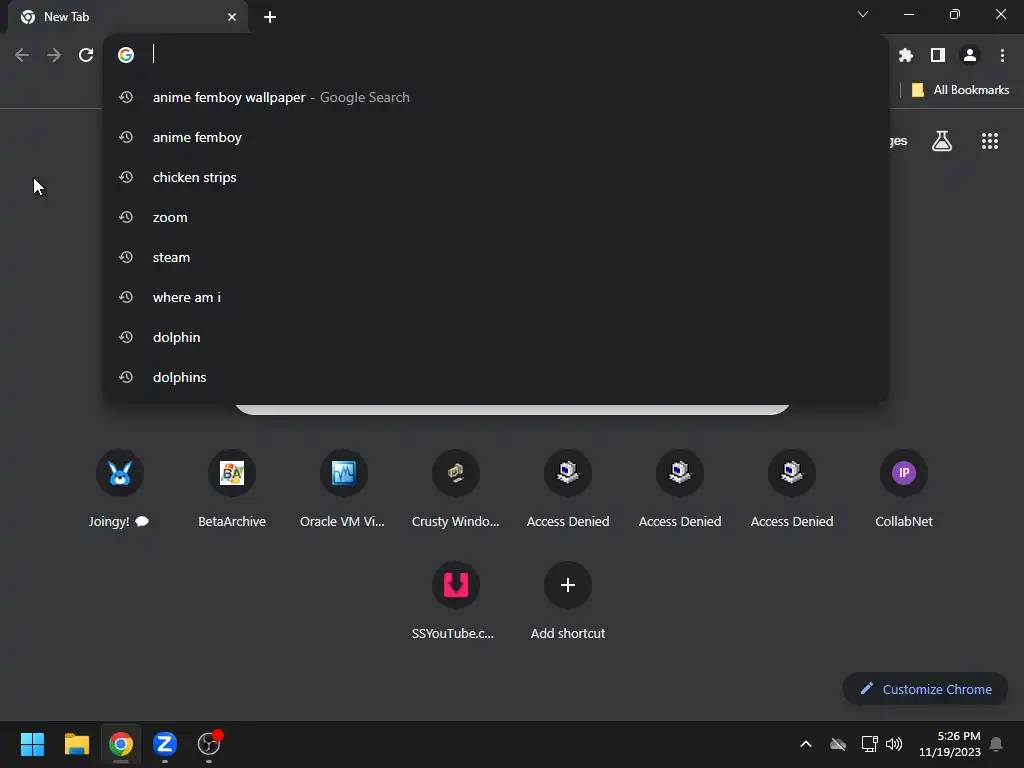Open the notifications bell icon
Viewport: 1024px width, 768px height.
click(x=997, y=744)
